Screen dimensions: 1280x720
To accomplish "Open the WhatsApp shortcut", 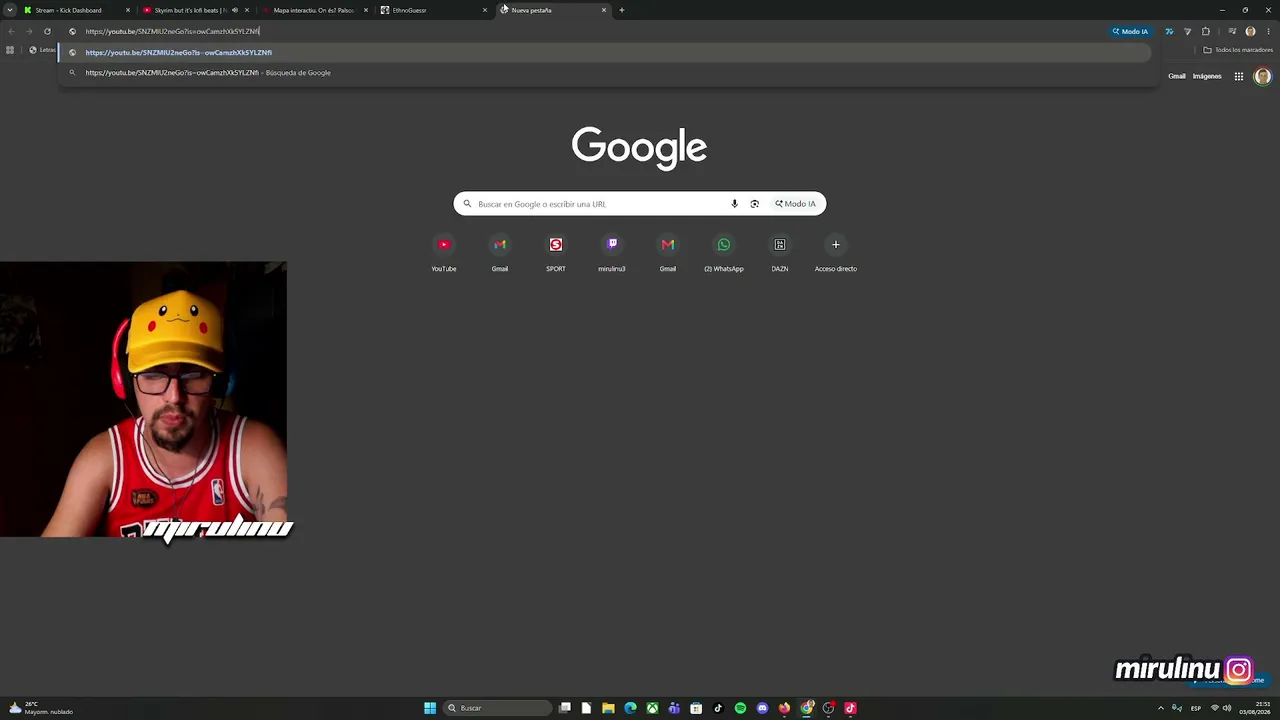I will [724, 252].
